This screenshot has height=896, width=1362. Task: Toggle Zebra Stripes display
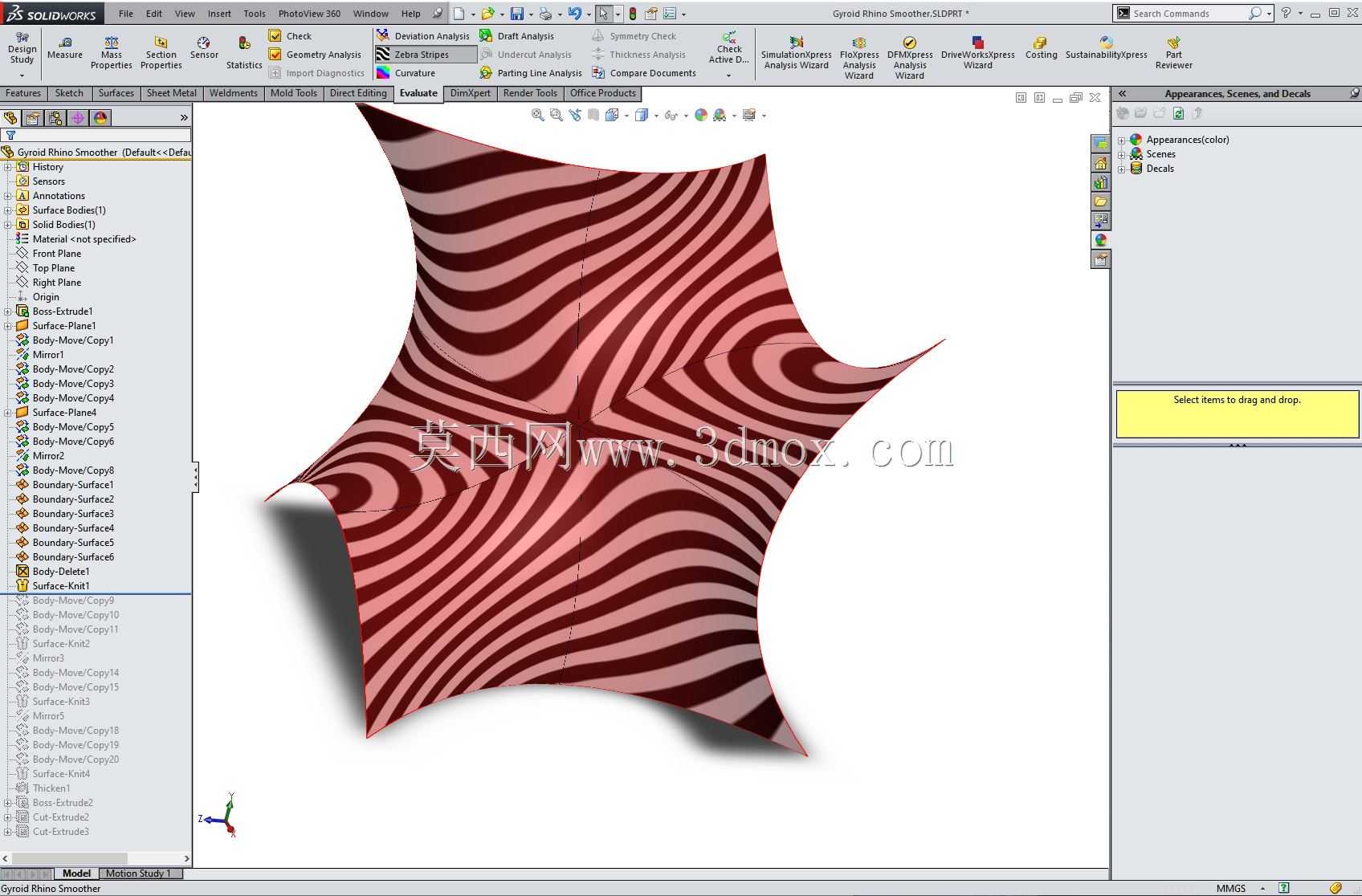click(425, 55)
